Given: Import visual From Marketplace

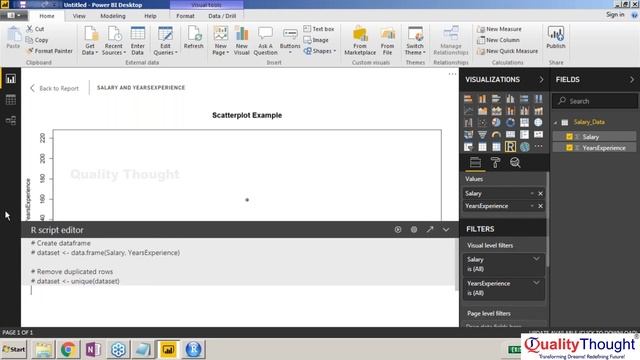Looking at the screenshot, I should pos(360,40).
